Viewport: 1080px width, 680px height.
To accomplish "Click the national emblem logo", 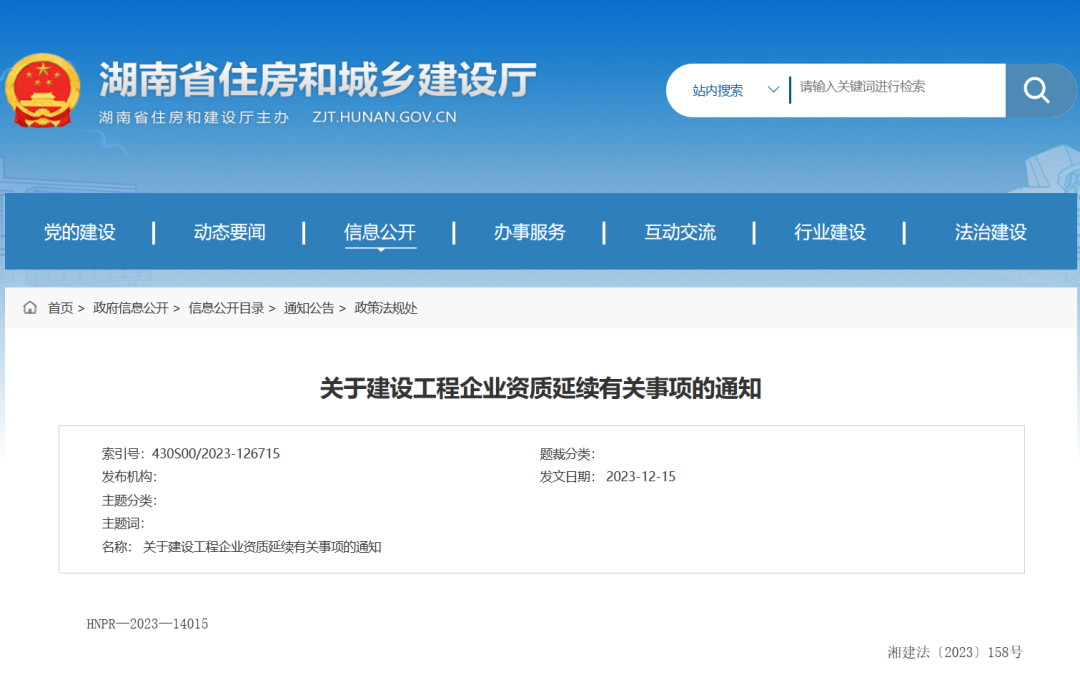I will 43,90.
